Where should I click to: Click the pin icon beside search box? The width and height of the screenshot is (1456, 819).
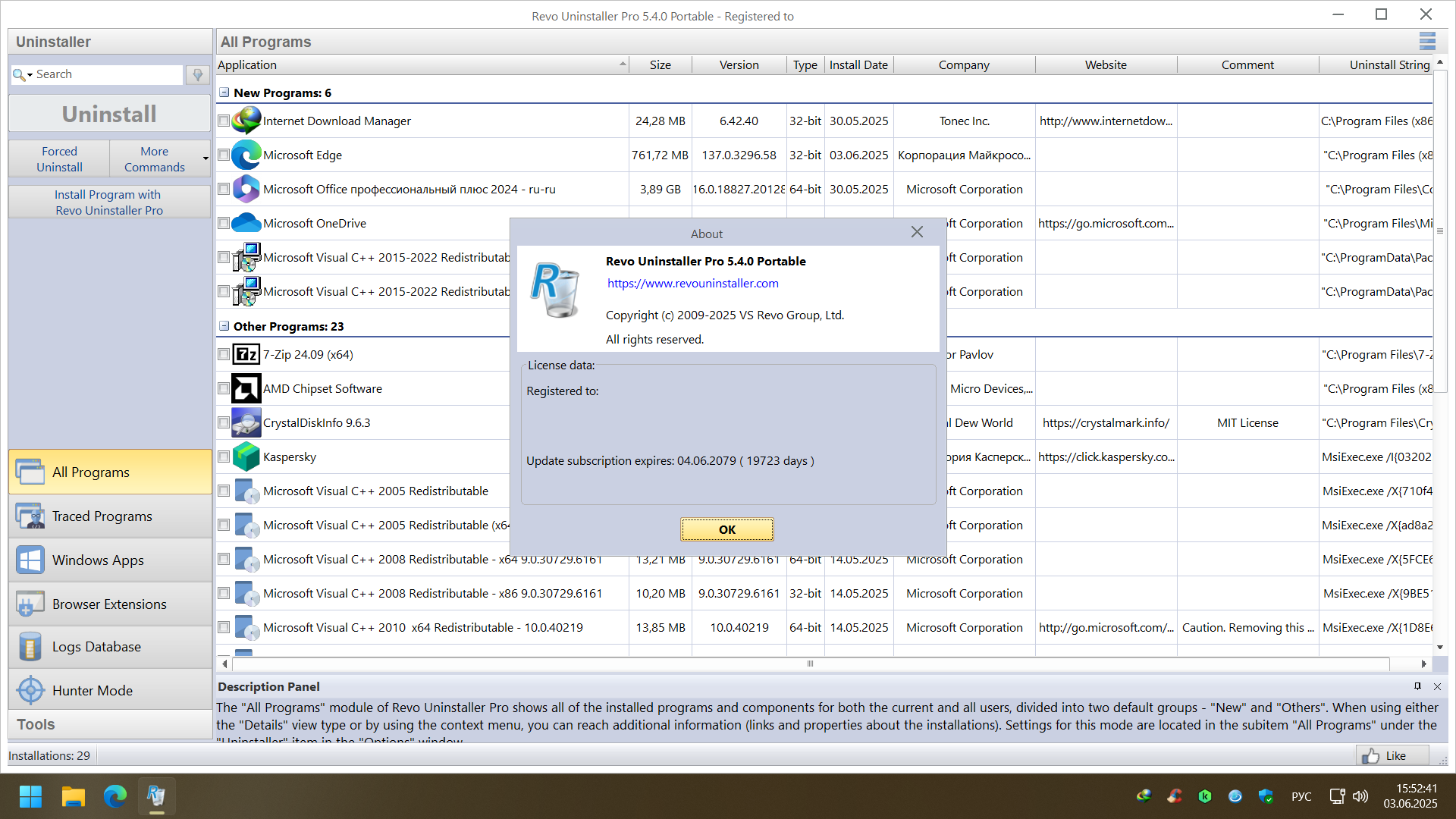[198, 74]
